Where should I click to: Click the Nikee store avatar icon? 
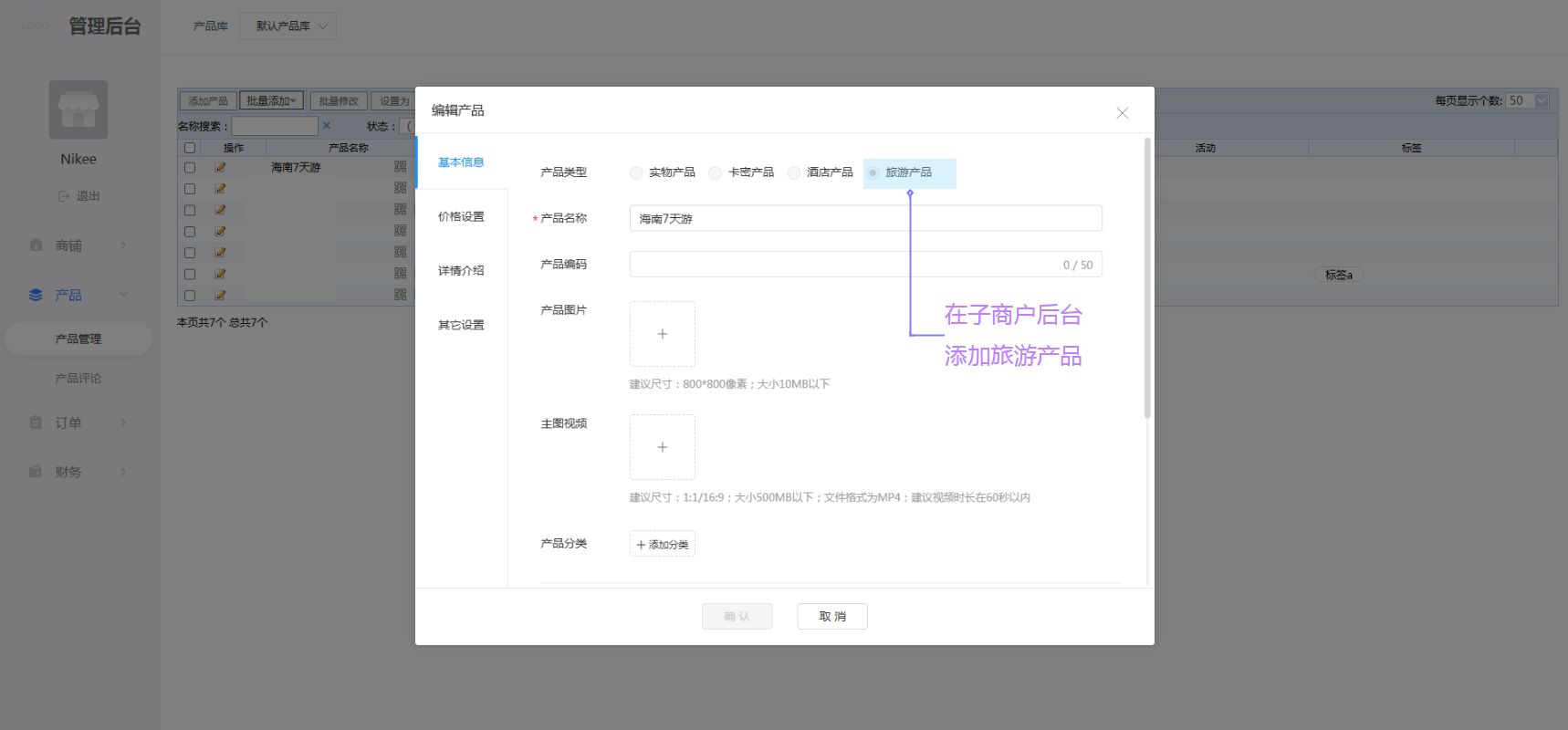coord(78,109)
